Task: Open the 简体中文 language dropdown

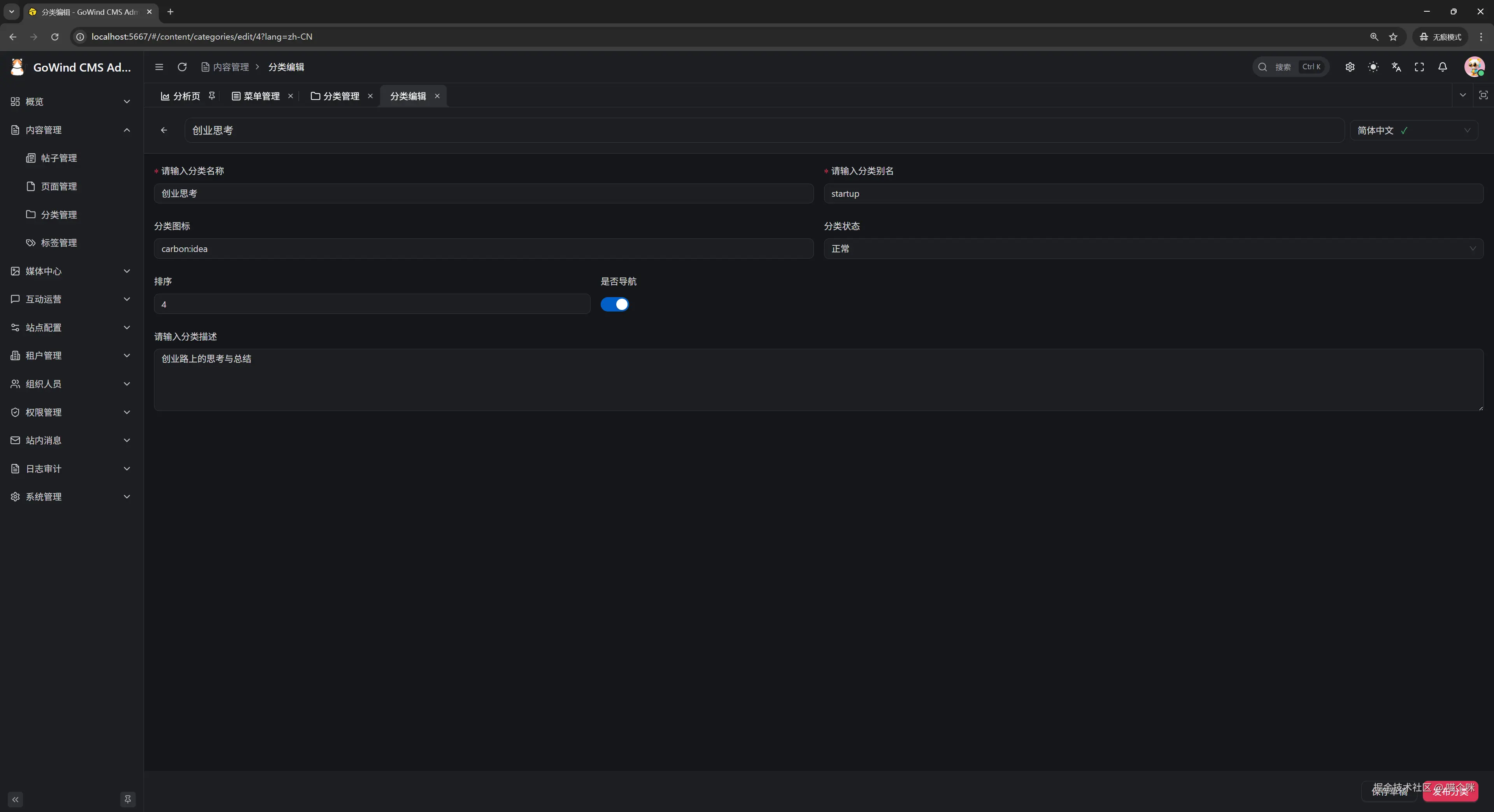Action: [x=1413, y=130]
